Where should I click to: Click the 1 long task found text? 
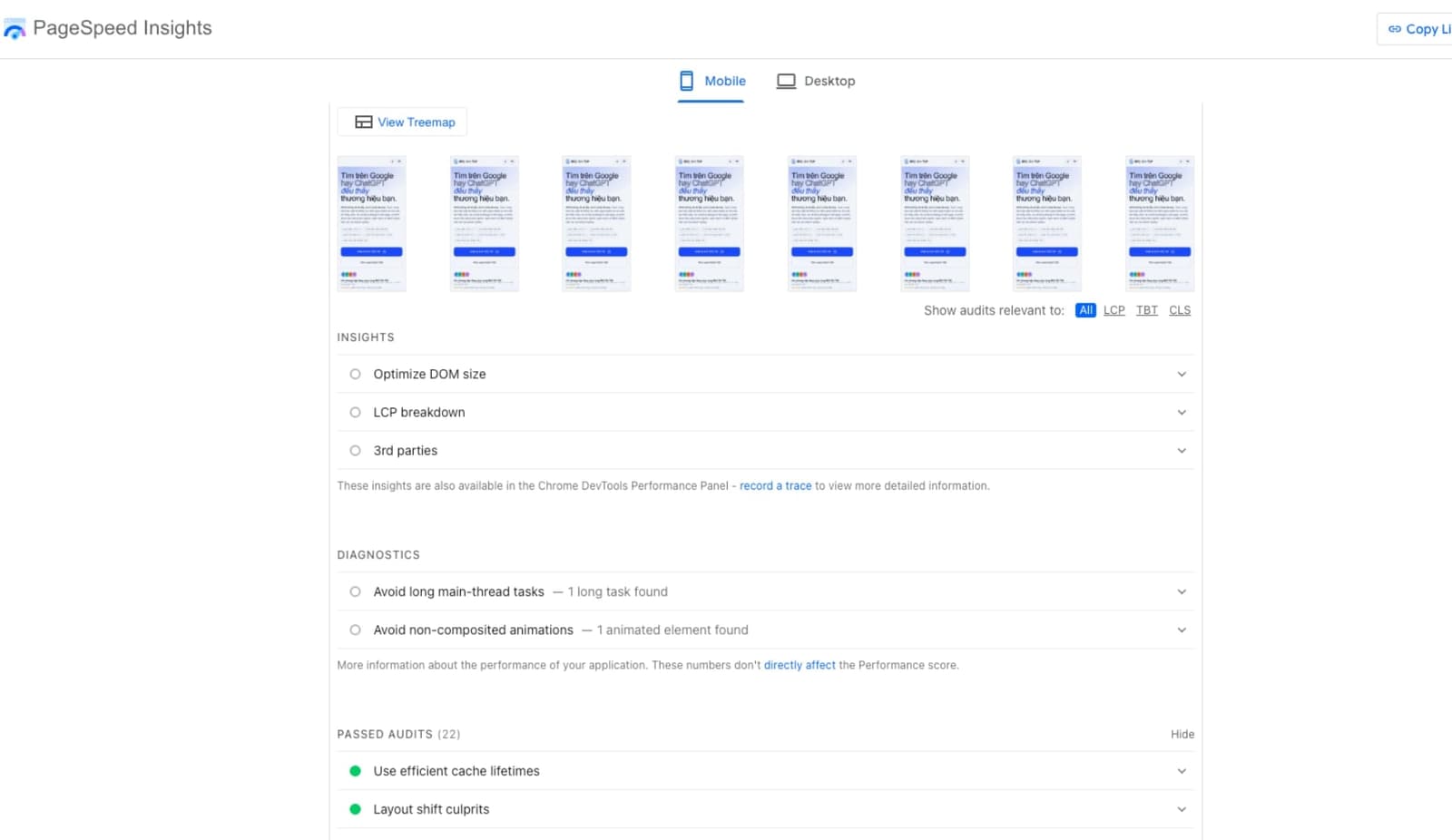(x=617, y=591)
